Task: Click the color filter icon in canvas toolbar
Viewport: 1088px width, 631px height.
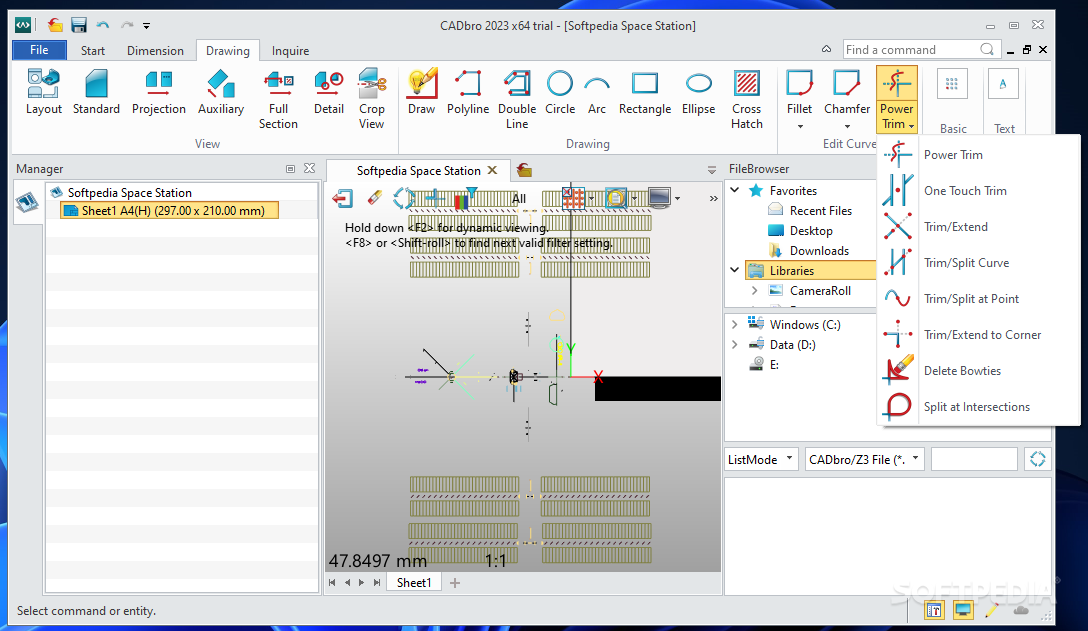Action: (x=465, y=199)
